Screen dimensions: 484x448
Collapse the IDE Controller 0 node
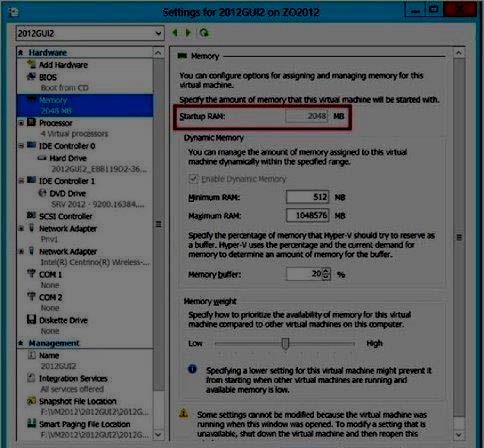click(x=21, y=146)
